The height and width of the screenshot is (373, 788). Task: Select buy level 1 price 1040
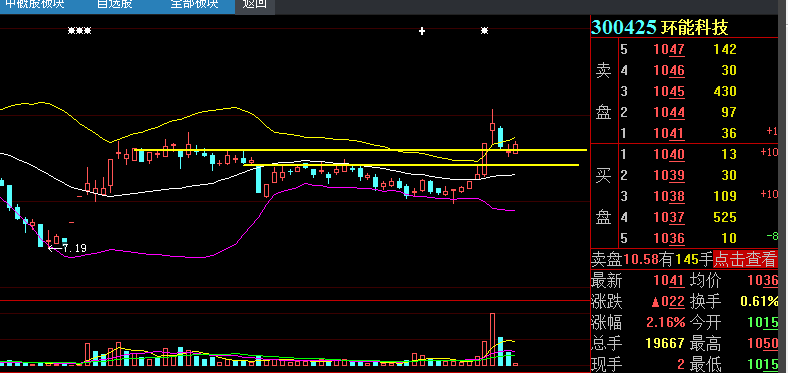(x=669, y=154)
